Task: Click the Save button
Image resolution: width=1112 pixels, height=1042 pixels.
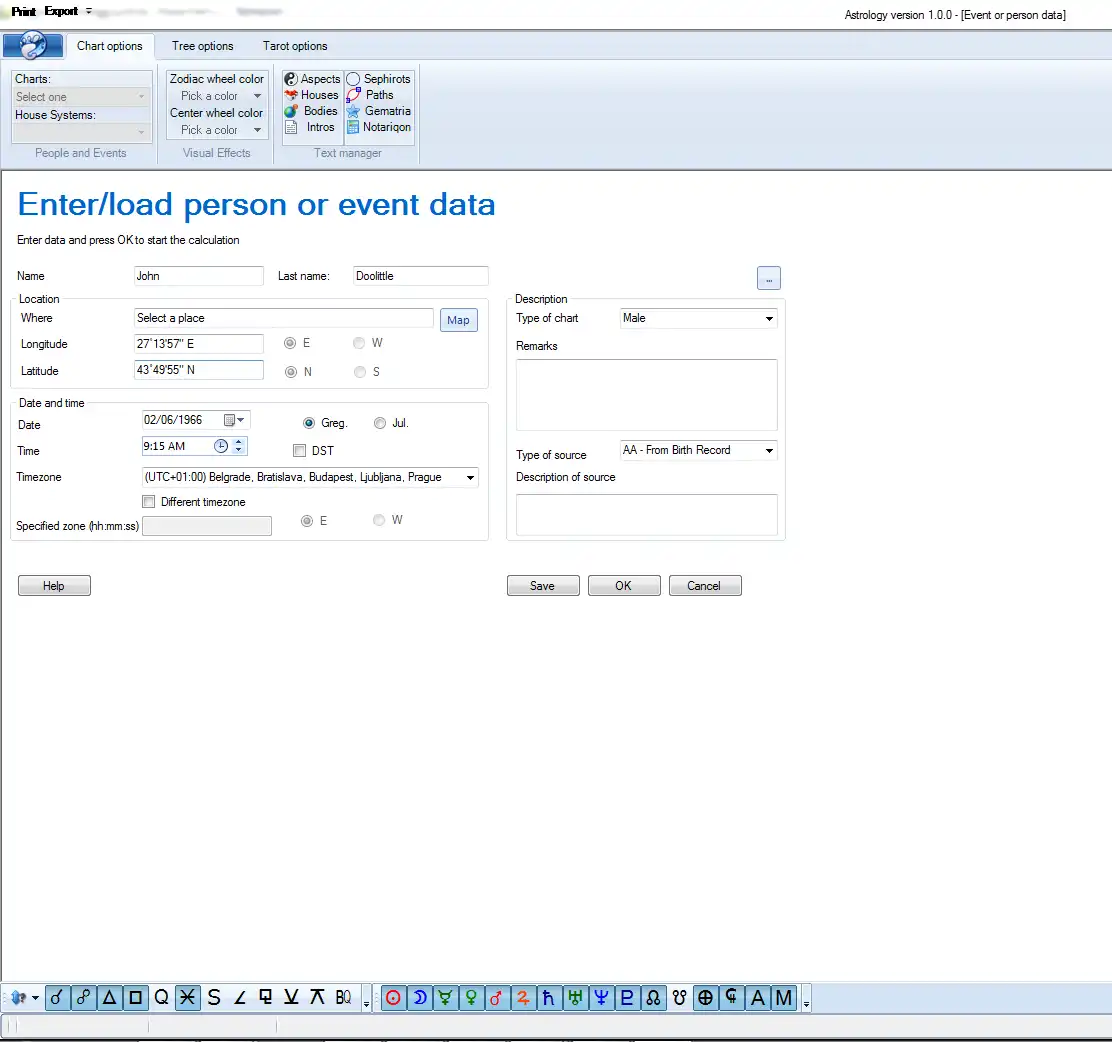Action: (x=543, y=586)
